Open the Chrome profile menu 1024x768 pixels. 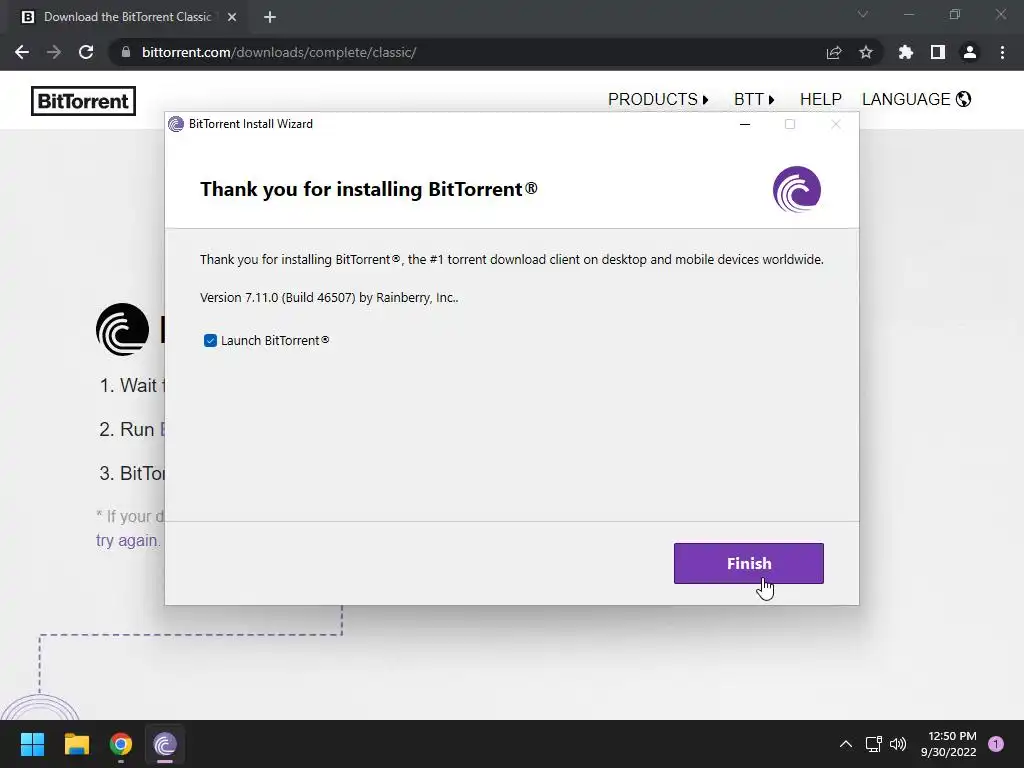[970, 52]
